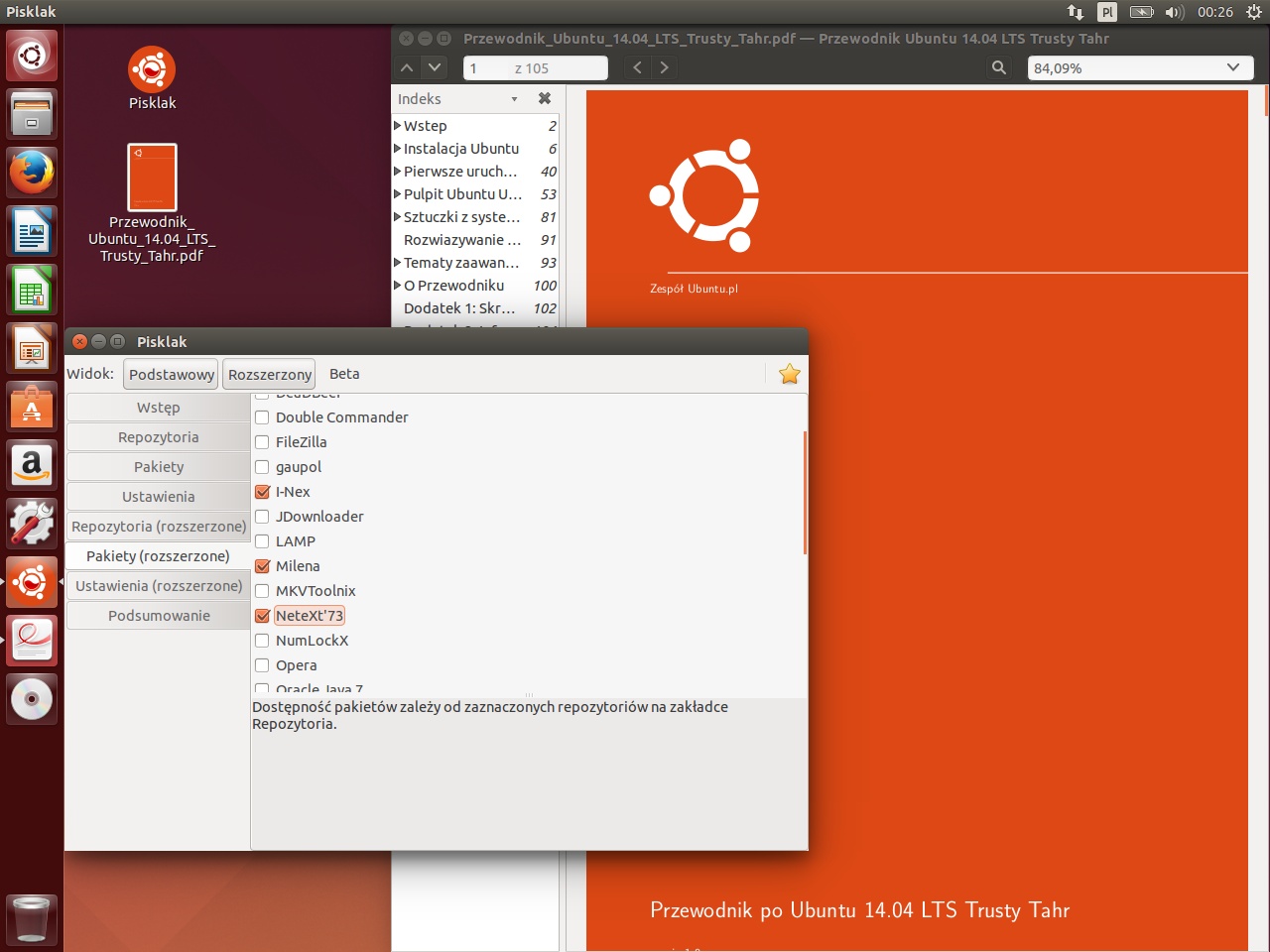Click the star icon in the Pisklak toolbar
The width and height of the screenshot is (1270, 952).
click(790, 374)
